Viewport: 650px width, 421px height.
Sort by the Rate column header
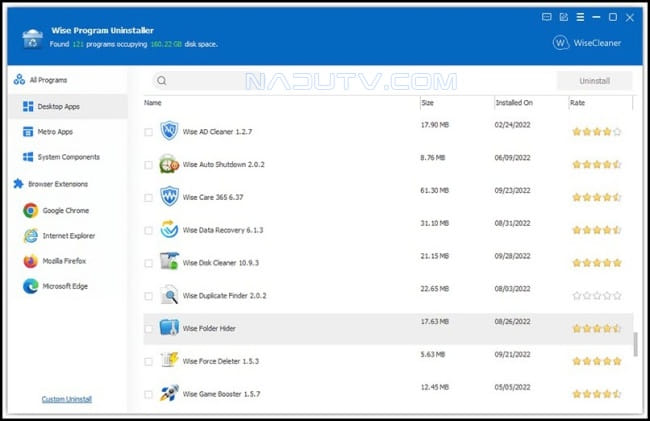[x=577, y=103]
